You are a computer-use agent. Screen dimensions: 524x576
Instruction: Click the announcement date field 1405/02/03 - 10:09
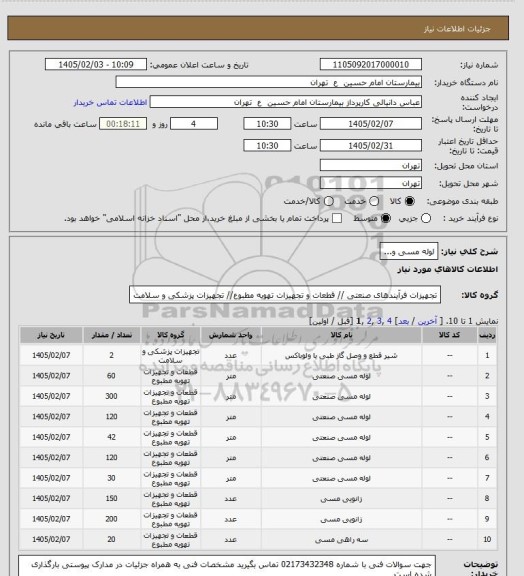[x=96, y=64]
